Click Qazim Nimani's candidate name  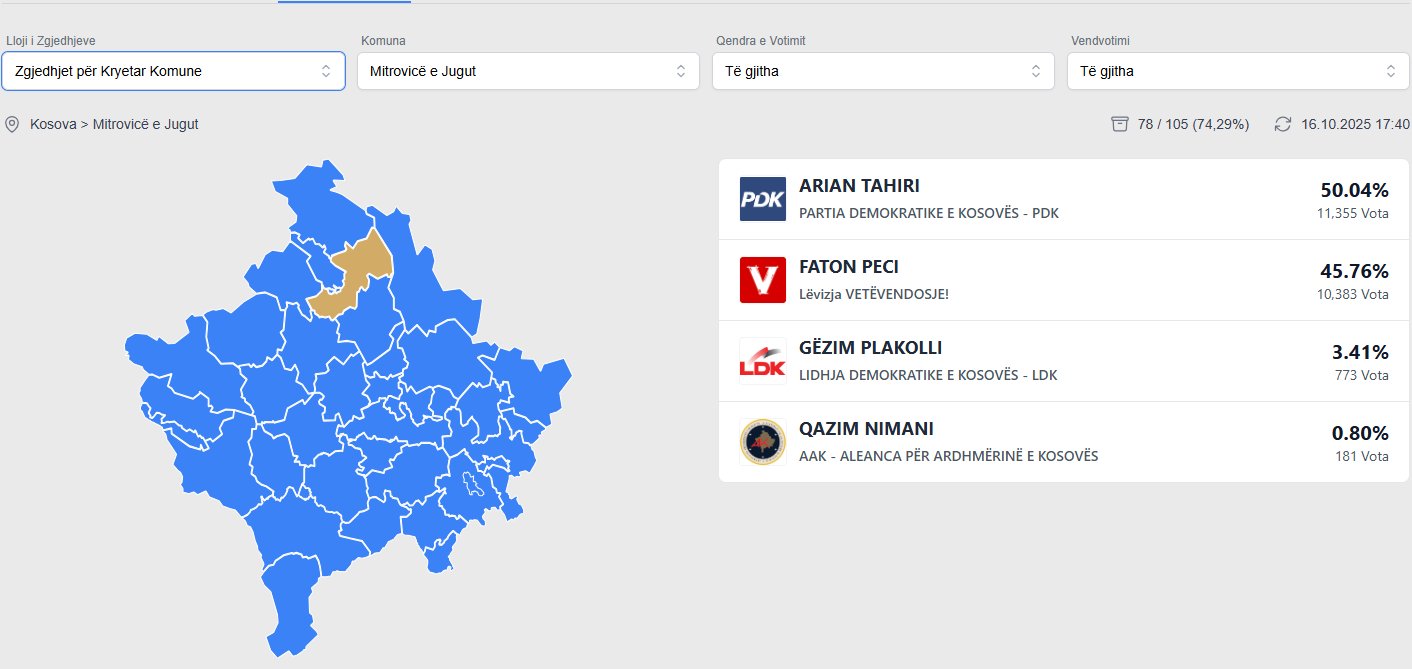866,429
